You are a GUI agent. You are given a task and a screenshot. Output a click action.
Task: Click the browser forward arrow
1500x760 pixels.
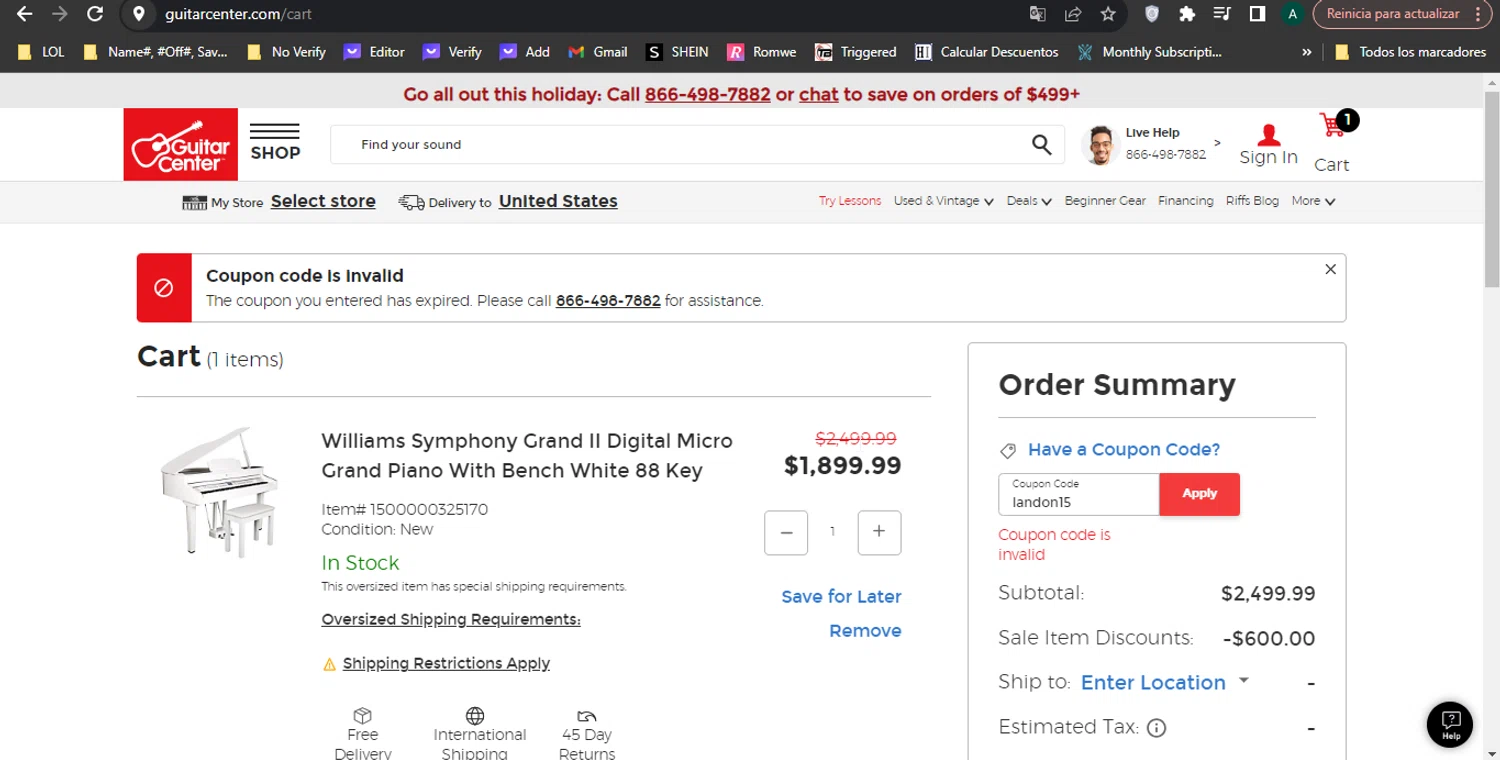(60, 14)
